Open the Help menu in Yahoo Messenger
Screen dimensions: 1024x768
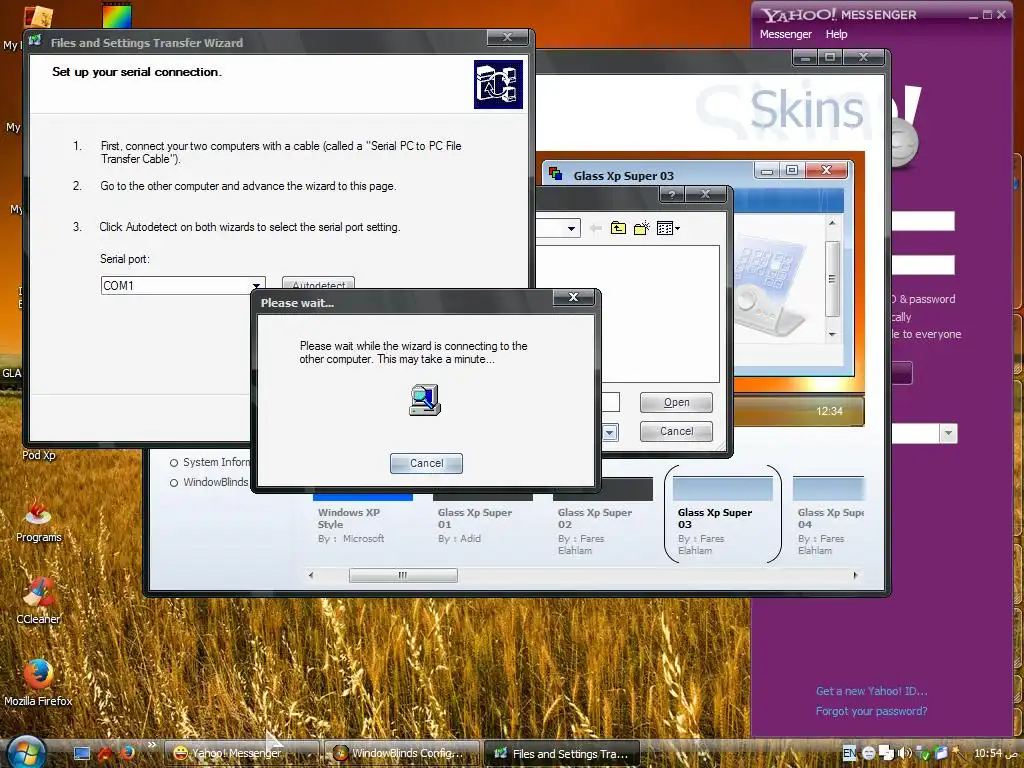tap(836, 34)
